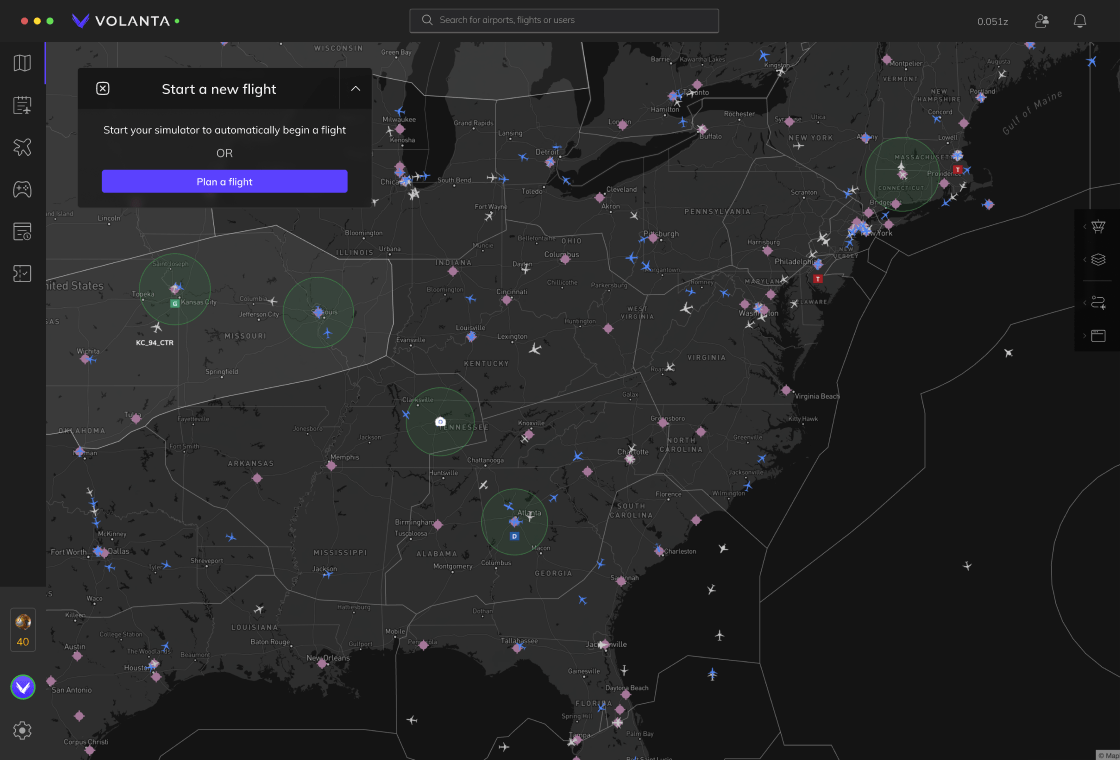The height and width of the screenshot is (760, 1120).
Task: Open the boarding pass ticket icon
Action: [x=22, y=273]
